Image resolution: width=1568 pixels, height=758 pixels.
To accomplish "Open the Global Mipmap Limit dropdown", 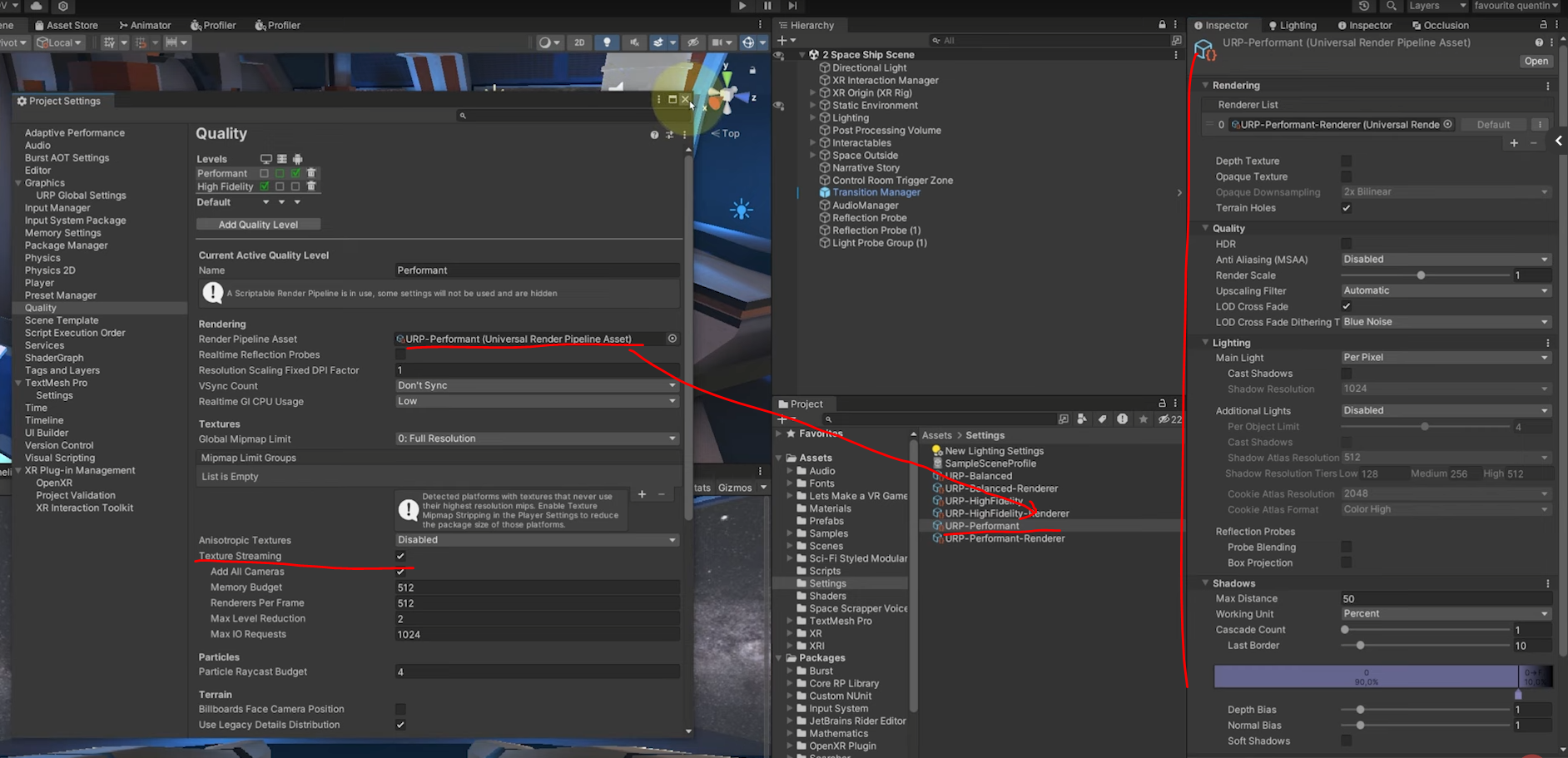I will point(537,438).
